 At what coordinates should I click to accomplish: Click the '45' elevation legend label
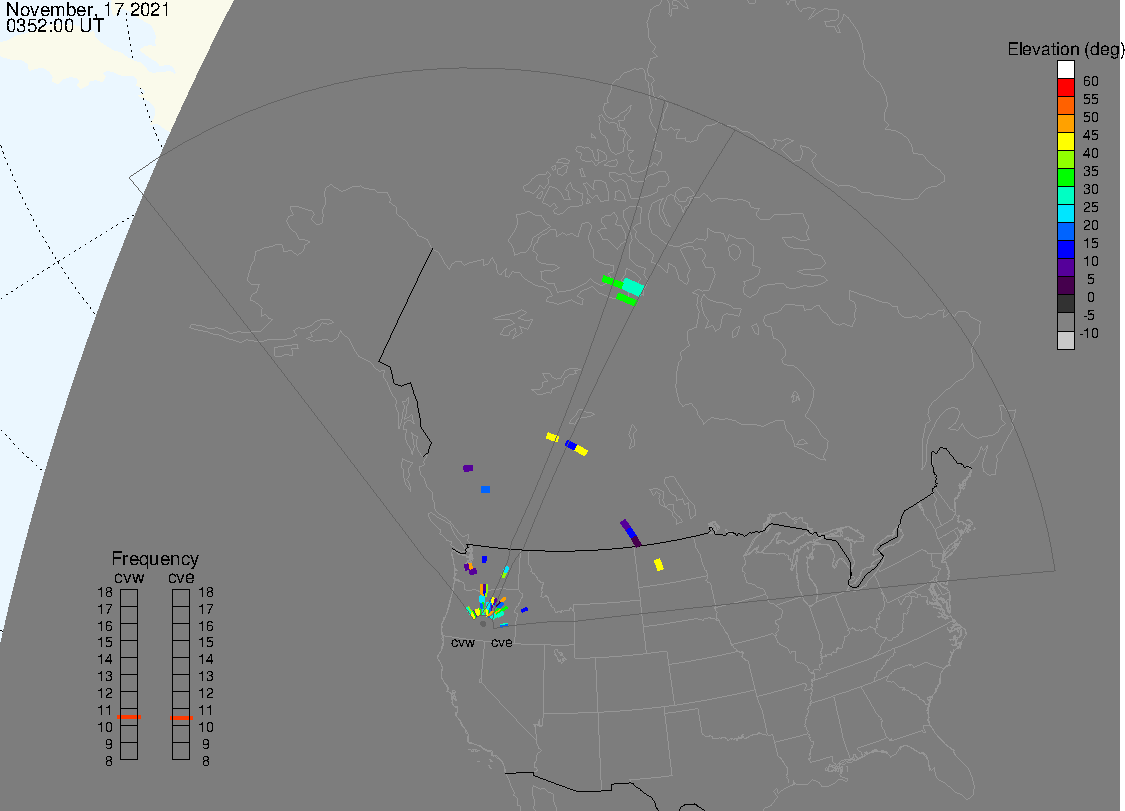[1091, 135]
